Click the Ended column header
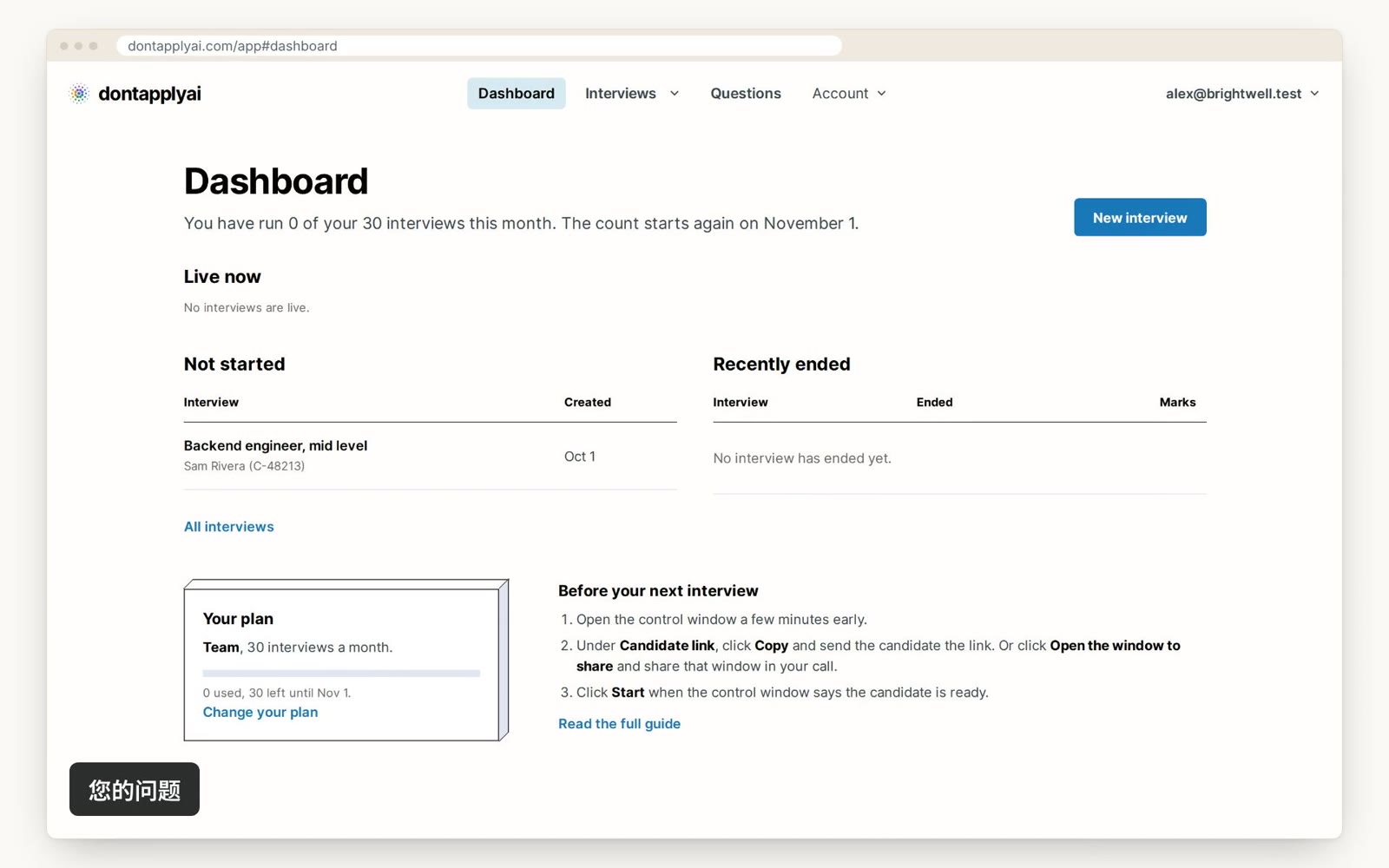The image size is (1389, 868). (934, 403)
